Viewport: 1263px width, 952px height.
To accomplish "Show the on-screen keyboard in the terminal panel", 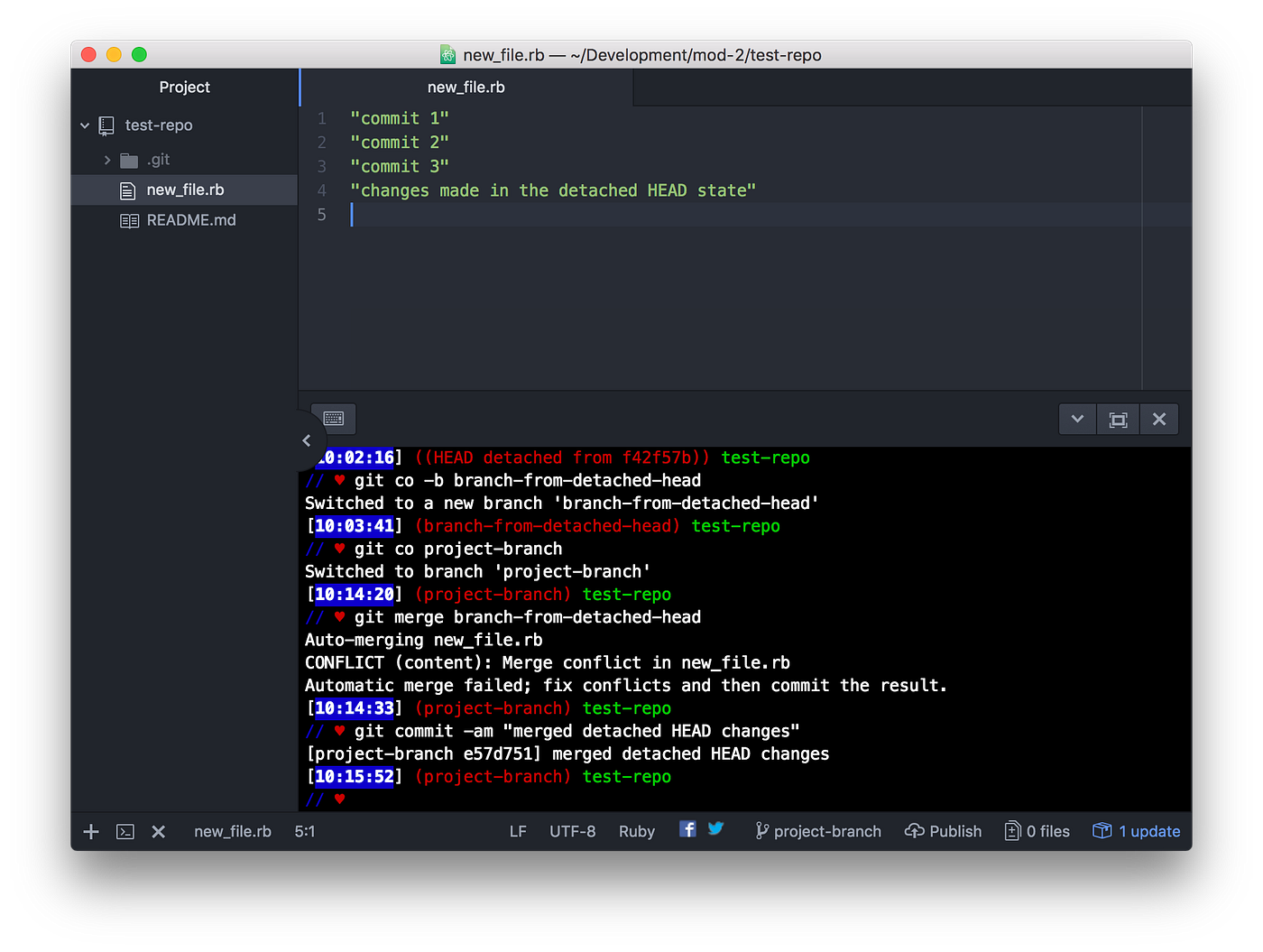I will click(x=333, y=418).
